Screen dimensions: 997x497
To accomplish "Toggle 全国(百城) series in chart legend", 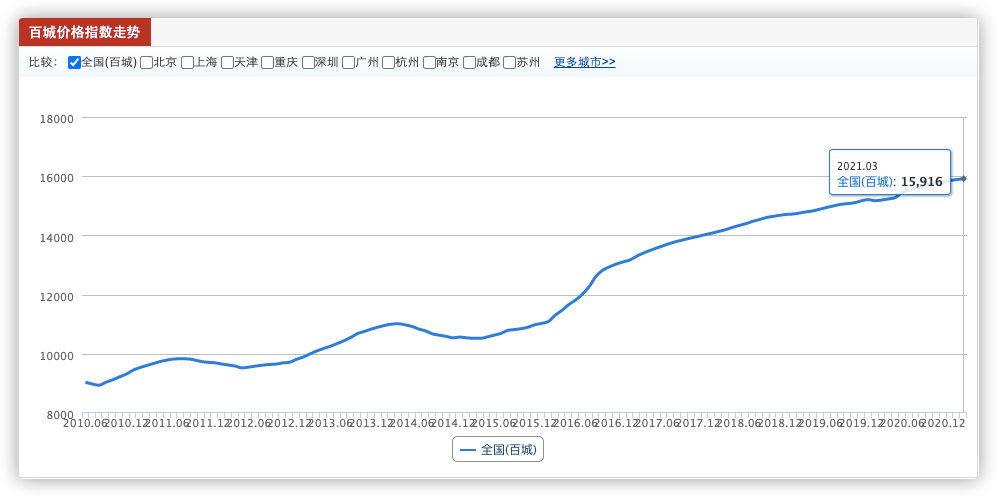I will tap(498, 450).
